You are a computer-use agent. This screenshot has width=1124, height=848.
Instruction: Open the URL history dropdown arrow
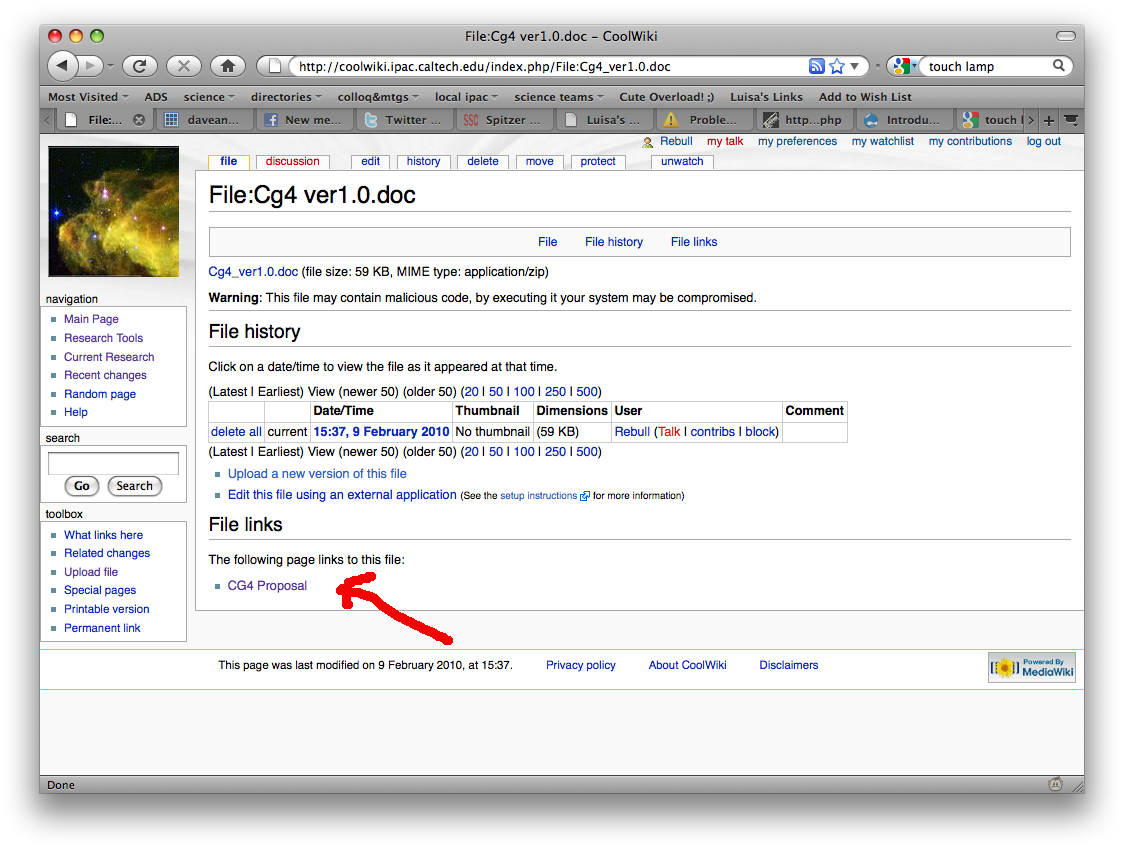click(855, 67)
